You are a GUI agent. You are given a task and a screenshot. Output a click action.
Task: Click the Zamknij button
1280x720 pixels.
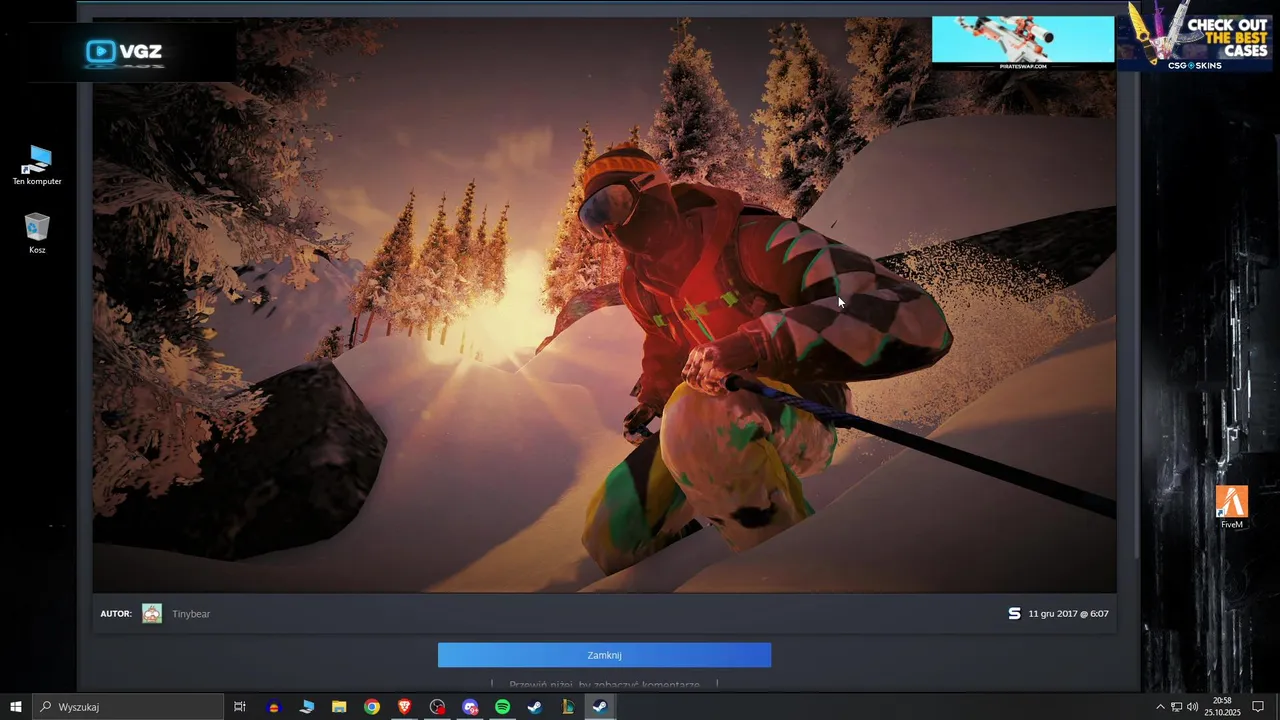point(604,655)
